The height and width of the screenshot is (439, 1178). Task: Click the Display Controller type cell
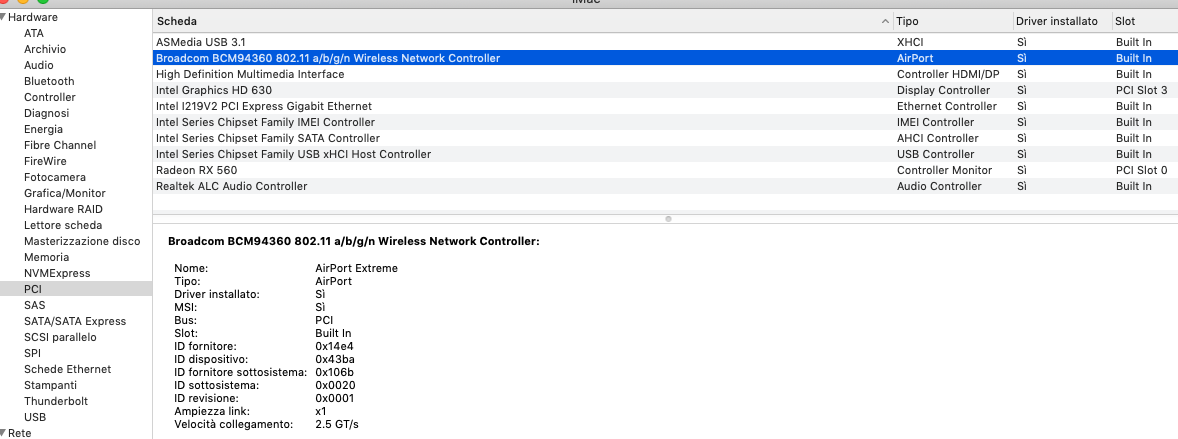coord(944,90)
